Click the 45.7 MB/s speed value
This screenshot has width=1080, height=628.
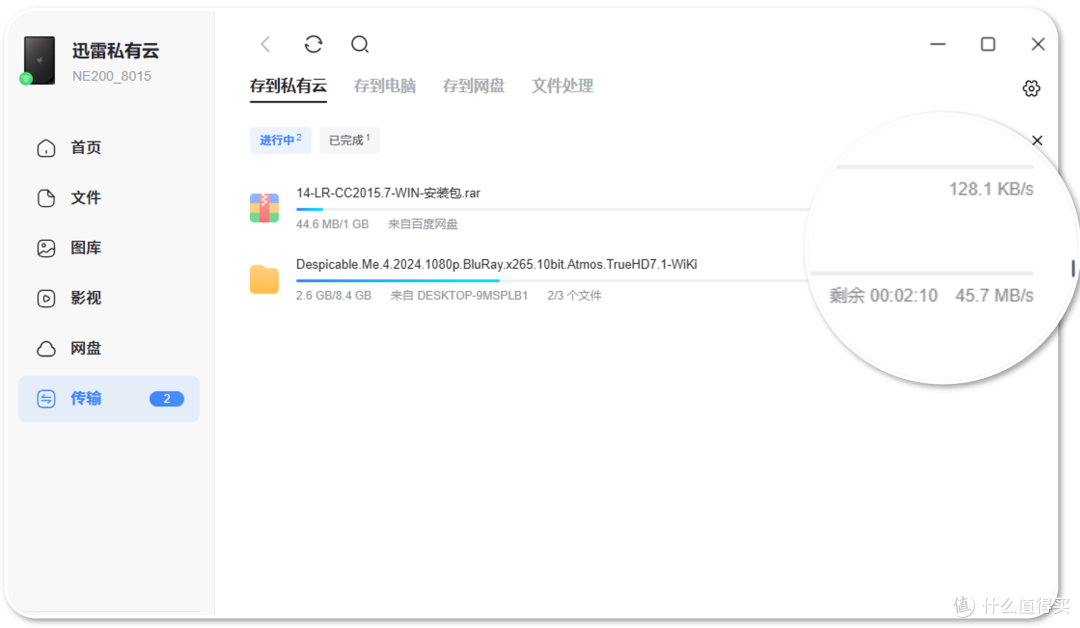click(994, 296)
